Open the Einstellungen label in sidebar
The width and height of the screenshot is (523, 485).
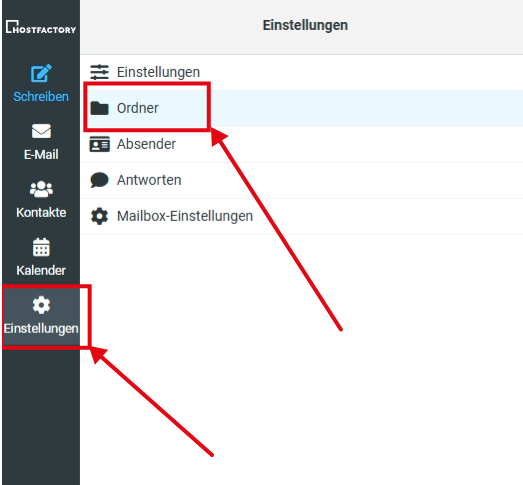[x=41, y=328]
